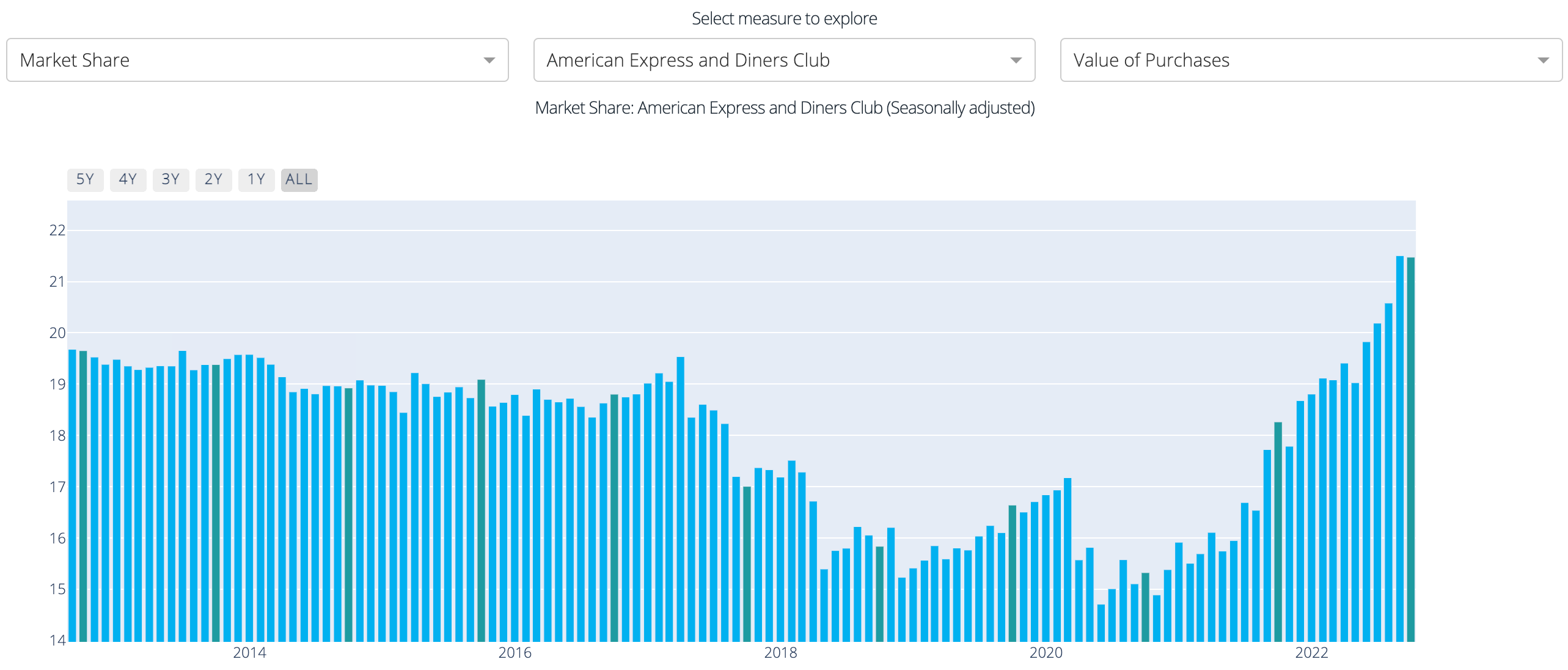Click the chart title text

coord(785,108)
